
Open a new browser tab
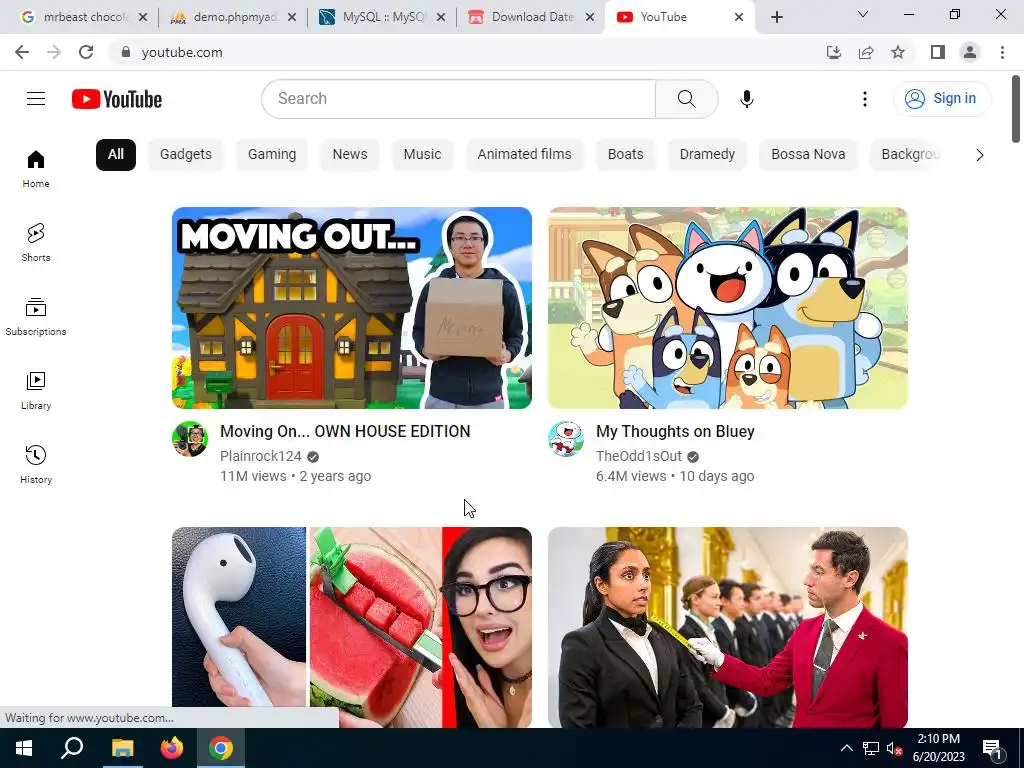tap(776, 17)
